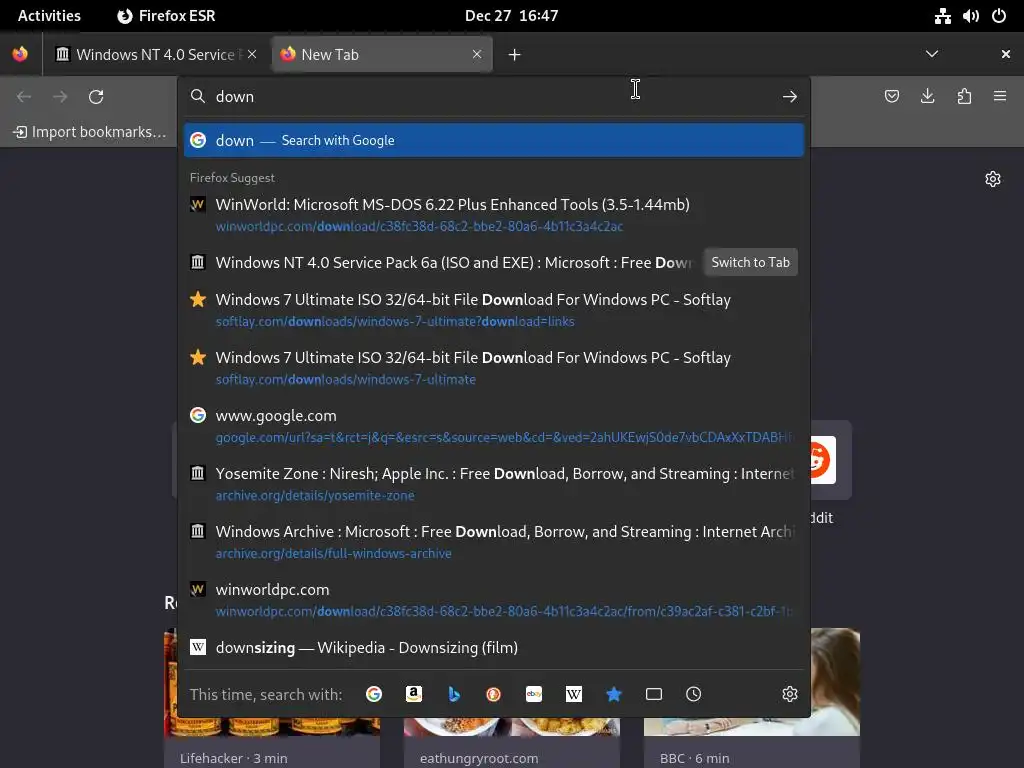Go forward with the forward arrow
The width and height of the screenshot is (1024, 768).
tap(60, 97)
